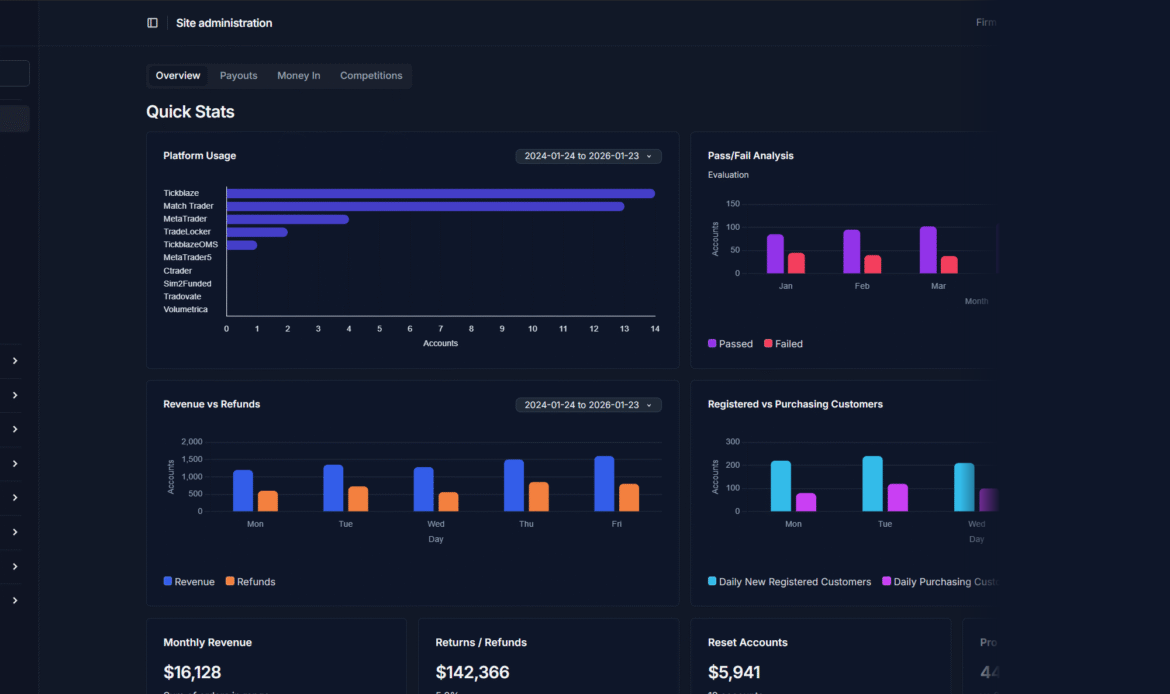Click the MetaTrader5 platform label
Viewport: 1170px width, 694px height.
click(x=187, y=257)
